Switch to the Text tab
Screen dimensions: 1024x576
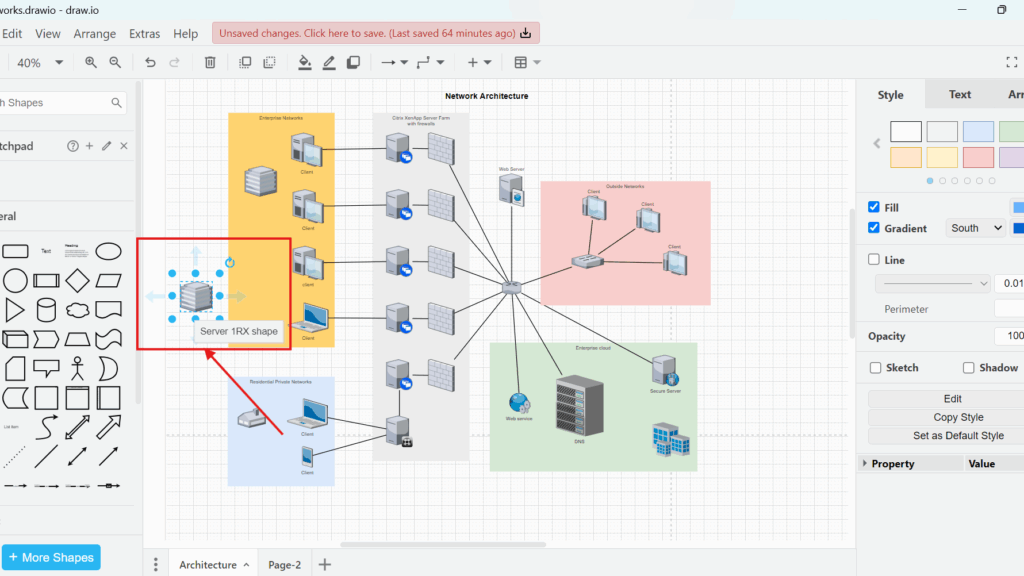[x=959, y=94]
